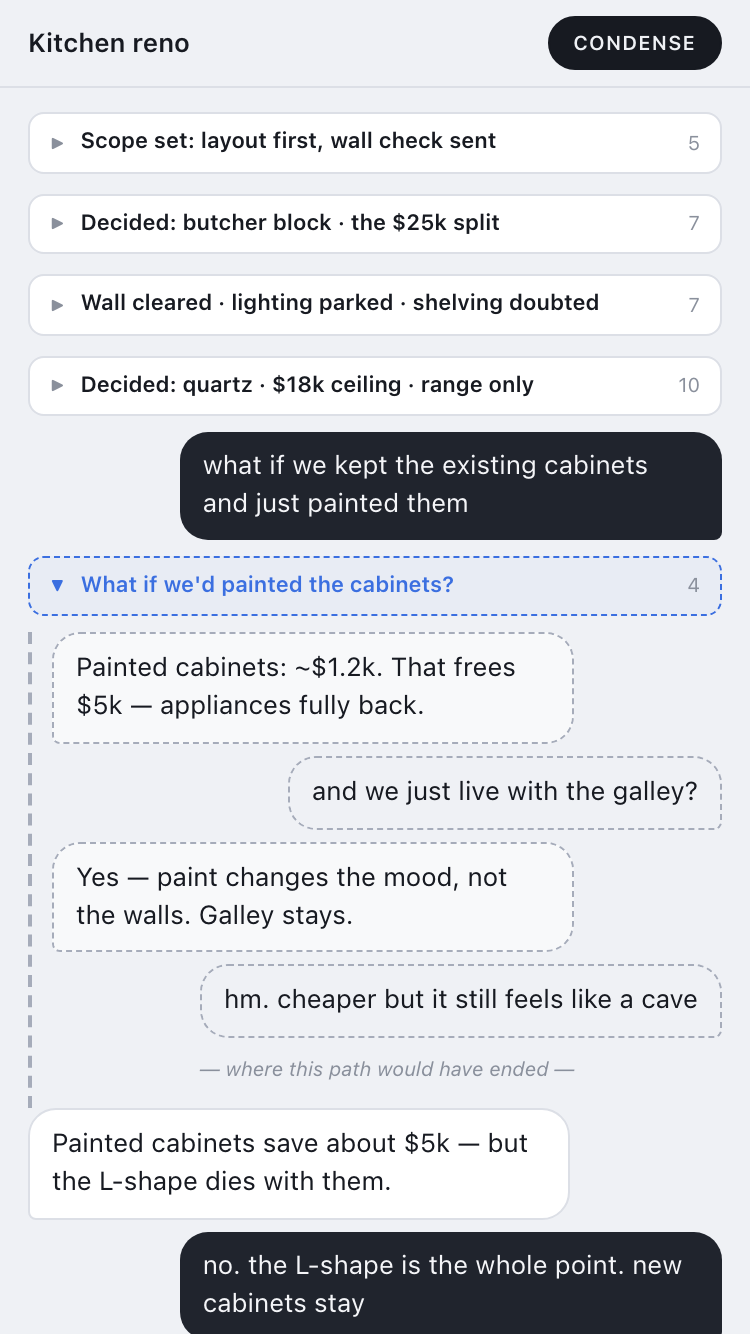Expand the arrow next to "Decided: butcher block"
750x1334 pixels.
58,224
